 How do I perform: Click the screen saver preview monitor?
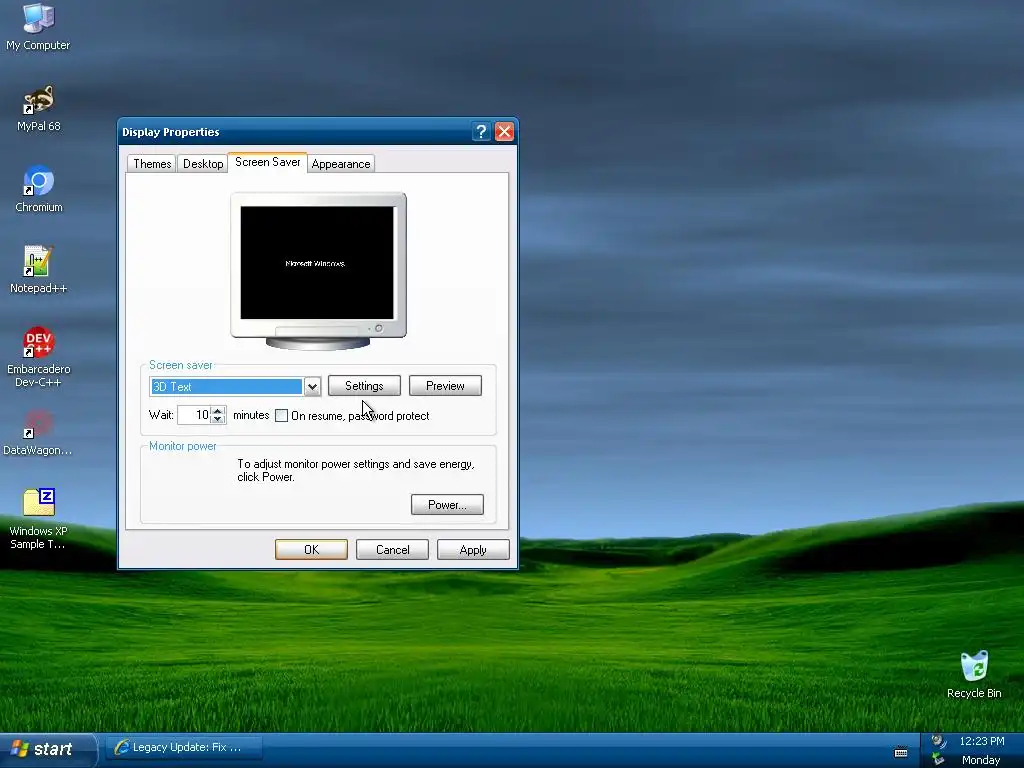[318, 271]
